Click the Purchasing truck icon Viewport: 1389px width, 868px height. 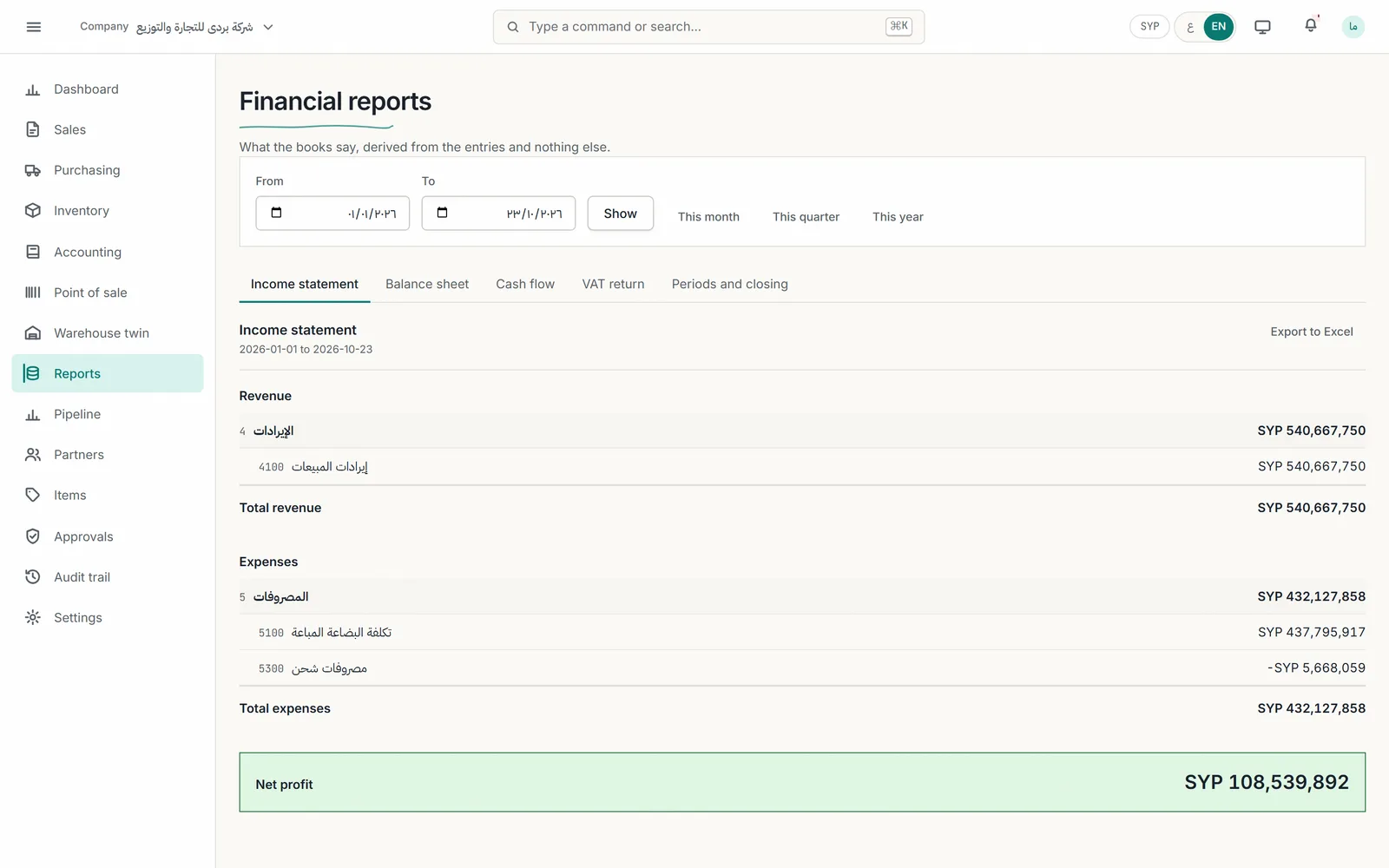[33, 170]
